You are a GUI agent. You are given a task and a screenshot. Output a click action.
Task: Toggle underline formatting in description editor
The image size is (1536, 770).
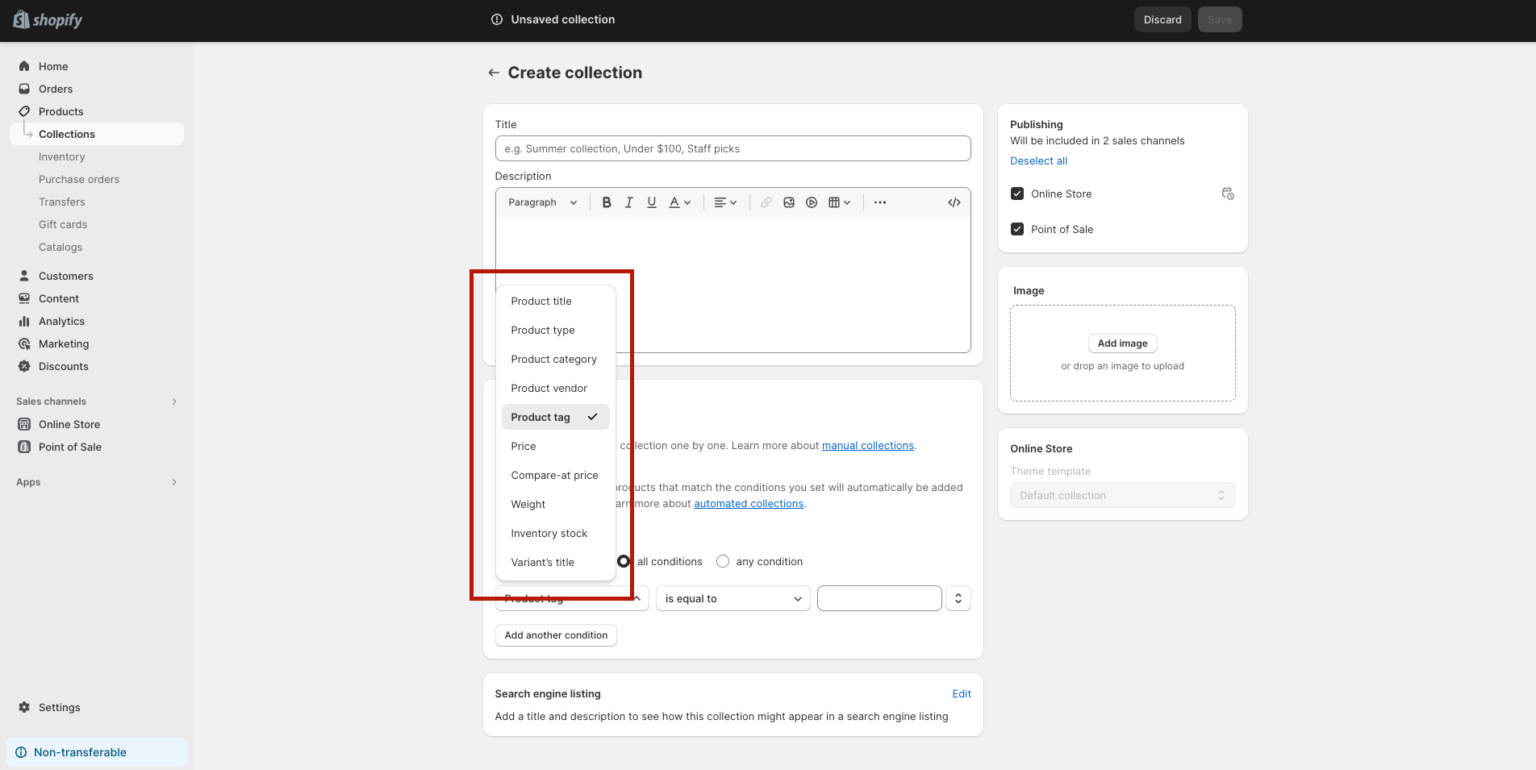pos(652,202)
